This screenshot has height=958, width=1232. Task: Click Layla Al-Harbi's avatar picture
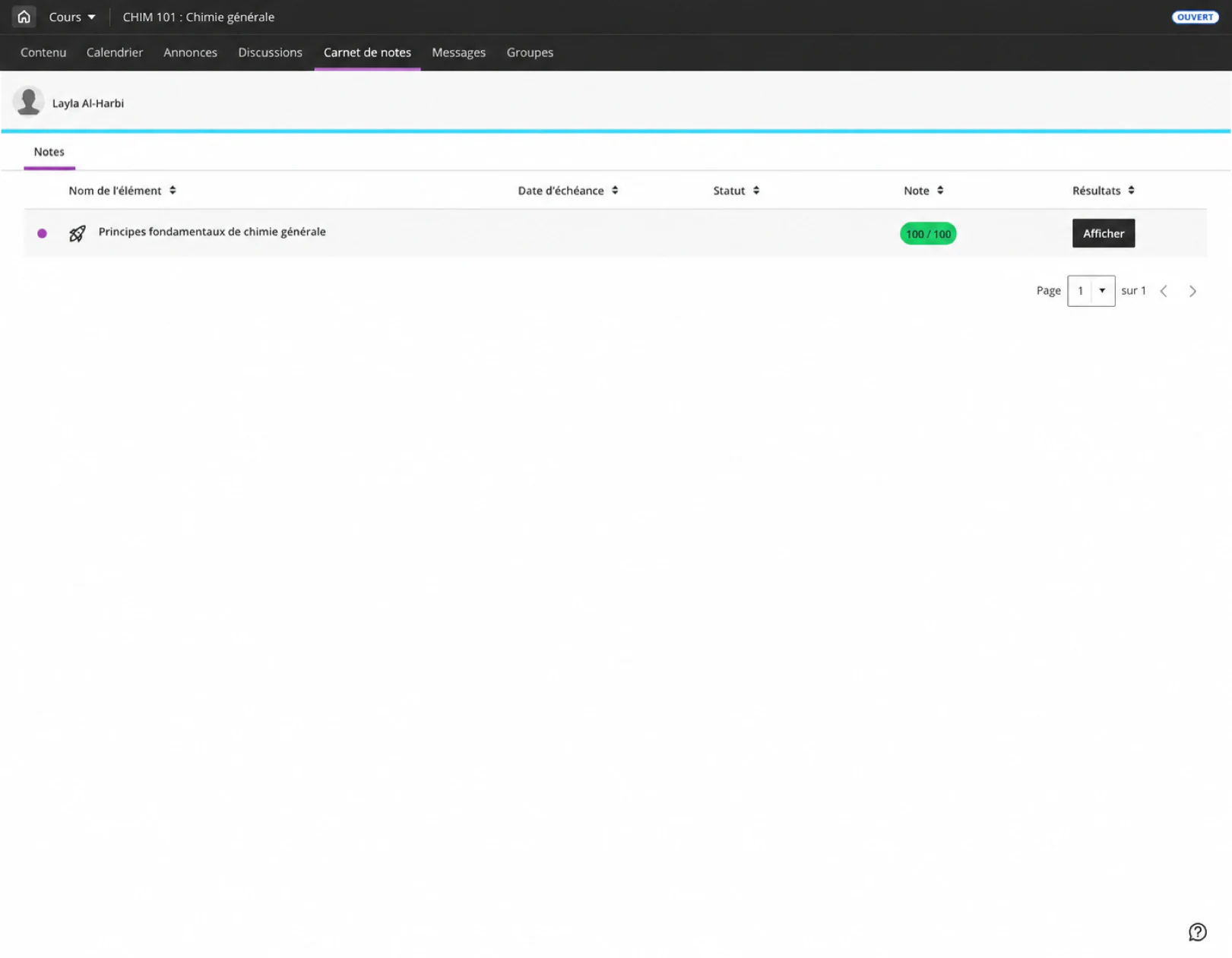[x=28, y=102]
